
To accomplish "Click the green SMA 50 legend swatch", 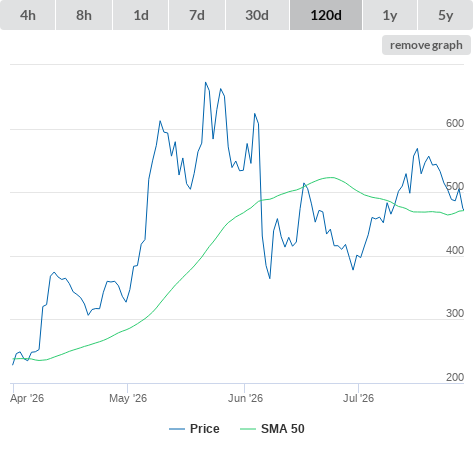I will [248, 429].
